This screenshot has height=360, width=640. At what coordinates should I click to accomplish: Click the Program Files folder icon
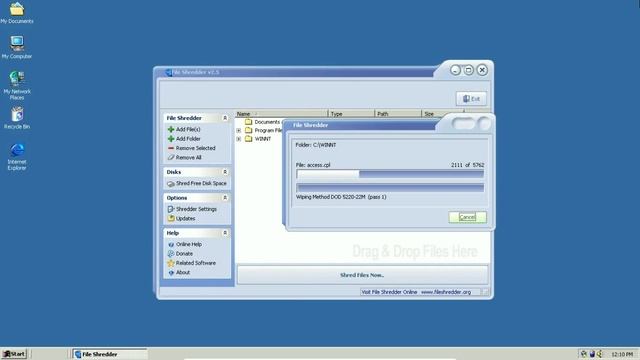click(x=249, y=130)
